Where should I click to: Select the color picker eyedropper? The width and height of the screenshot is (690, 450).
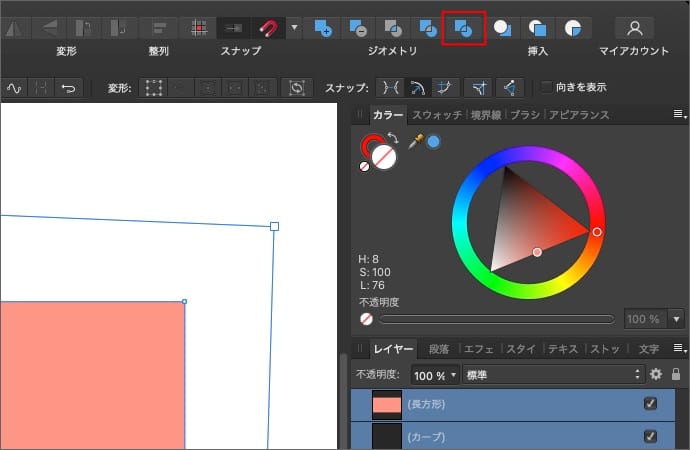click(416, 142)
